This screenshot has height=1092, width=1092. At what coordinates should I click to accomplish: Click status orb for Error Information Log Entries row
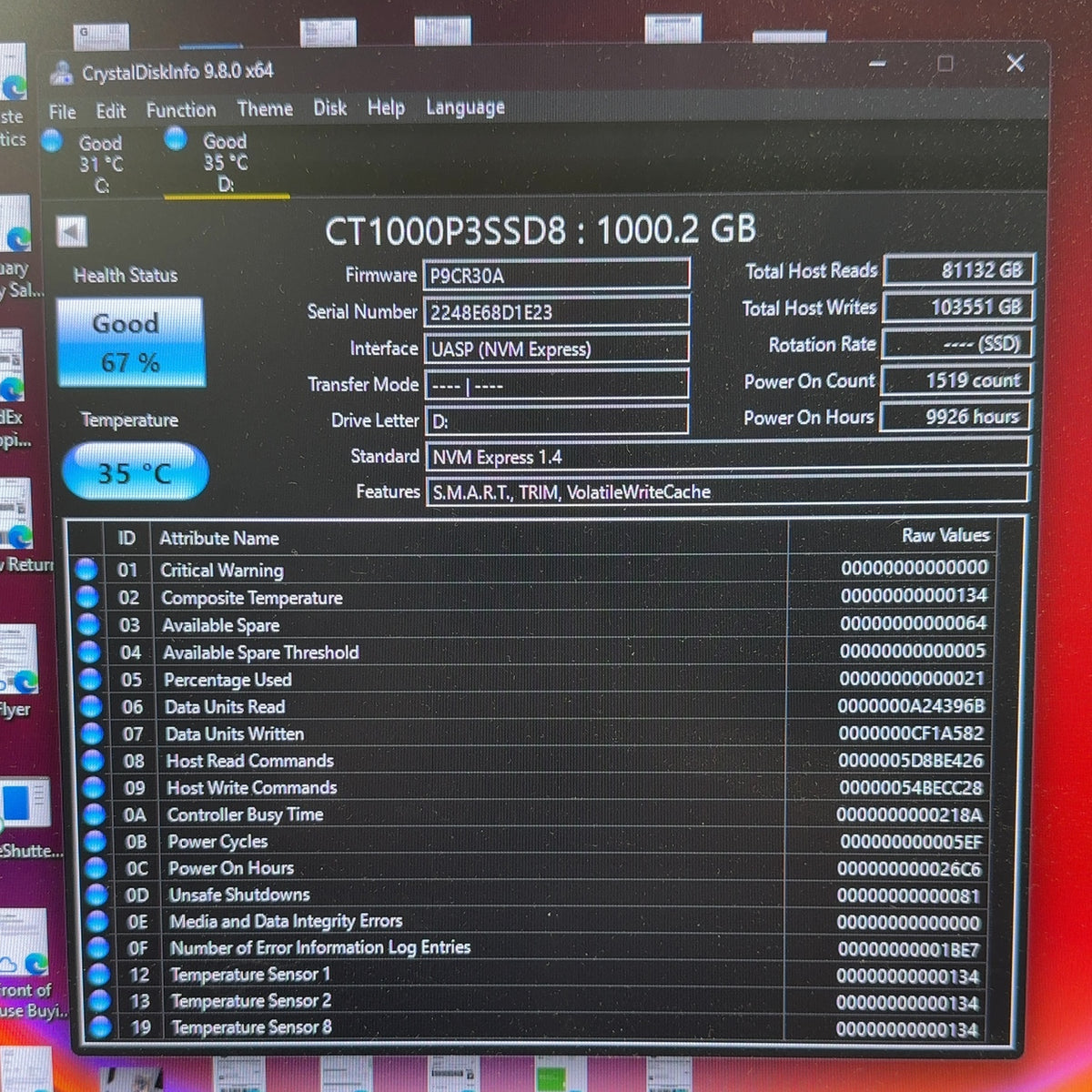tap(98, 947)
